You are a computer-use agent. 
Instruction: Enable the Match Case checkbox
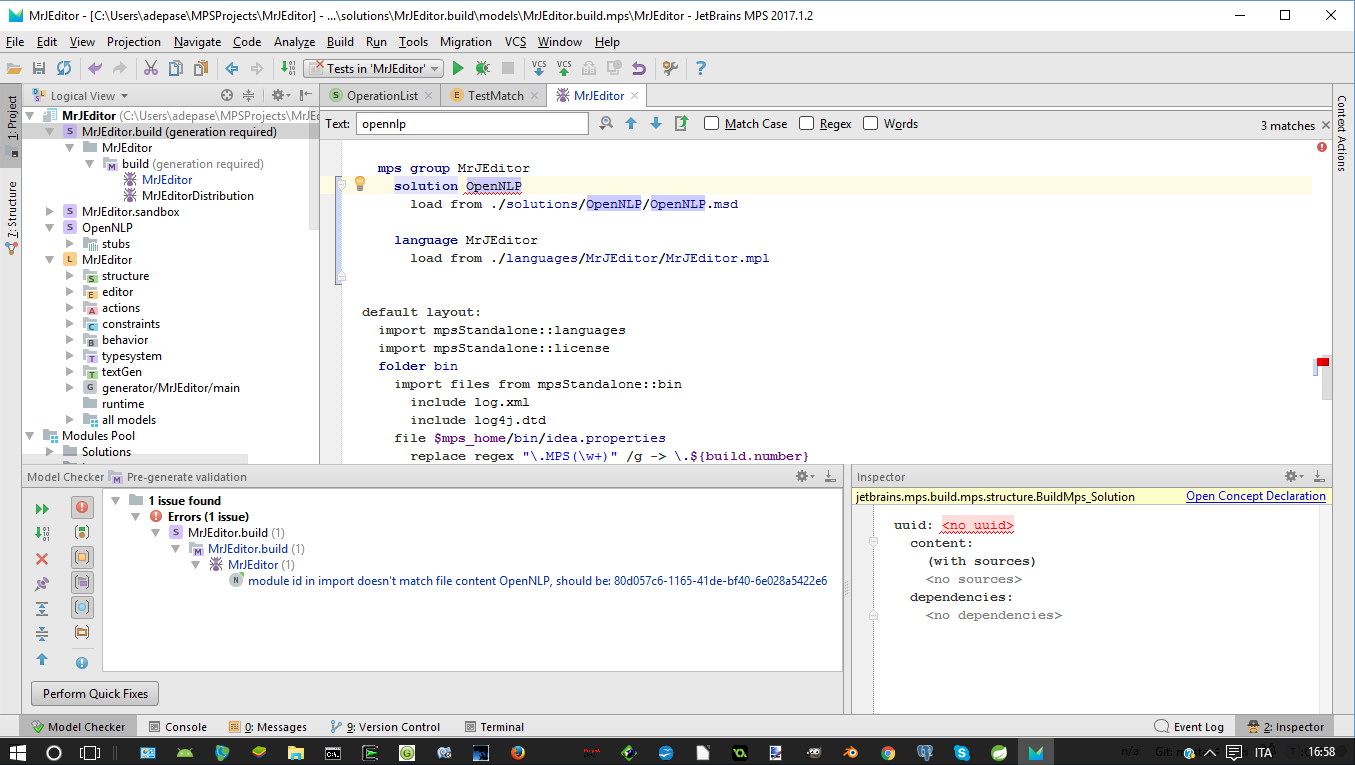tap(712, 124)
